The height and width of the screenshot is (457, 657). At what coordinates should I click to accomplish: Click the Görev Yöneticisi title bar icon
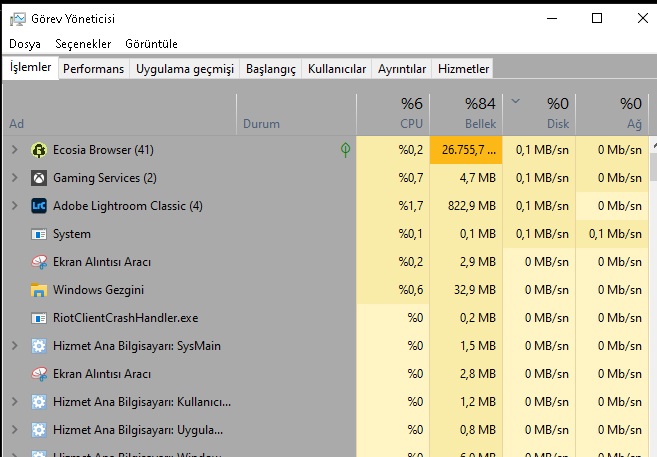pyautogui.click(x=18, y=19)
